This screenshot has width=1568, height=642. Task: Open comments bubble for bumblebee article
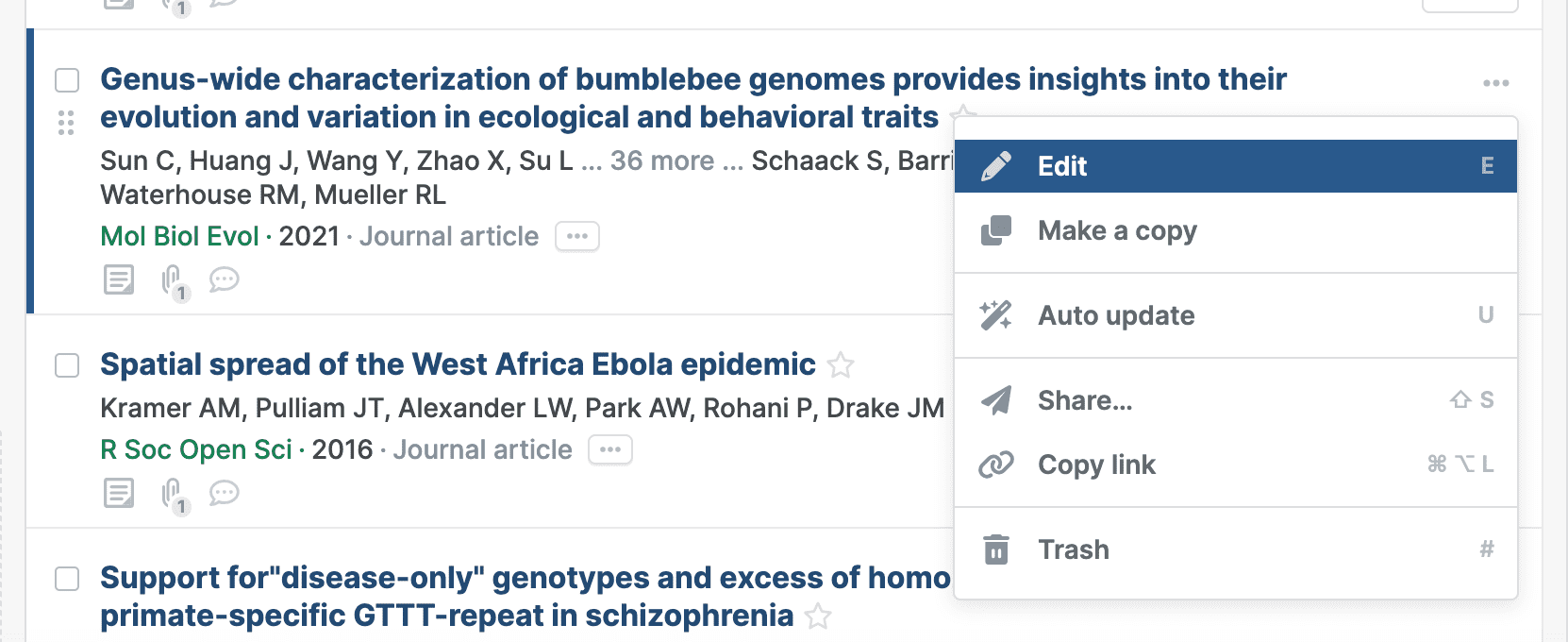point(224,279)
